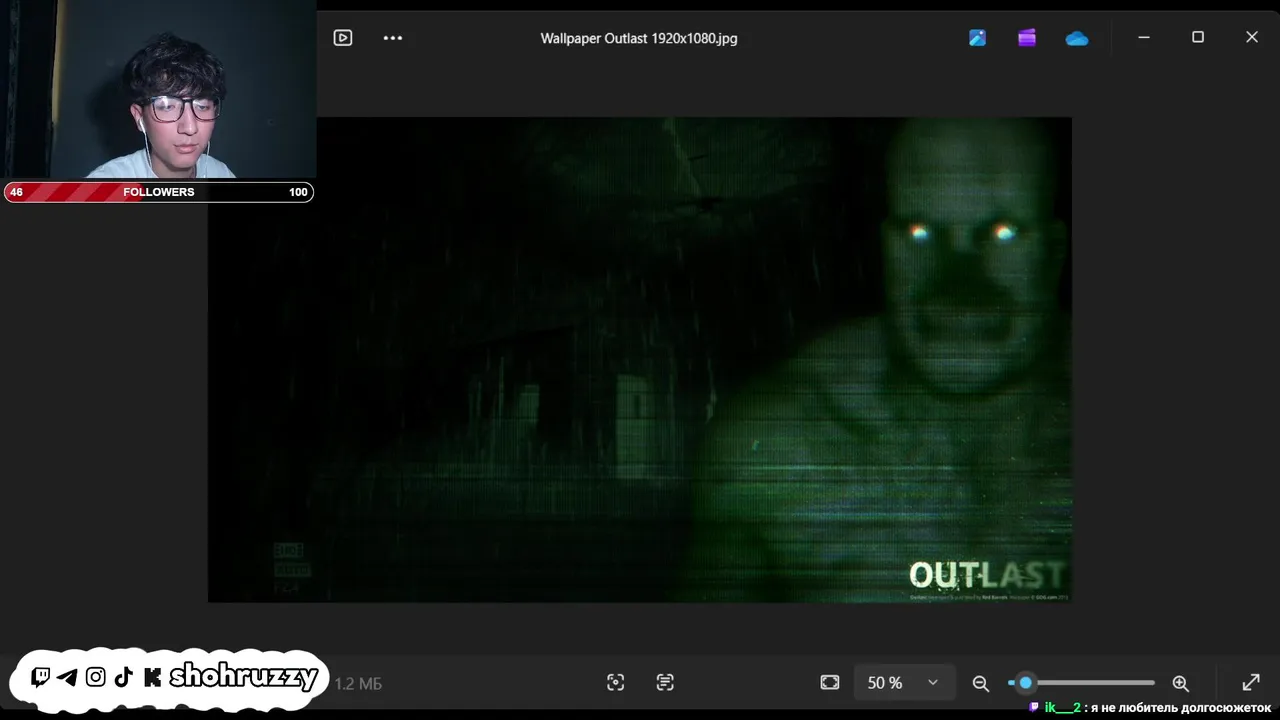Click the Kick icon in the shohruzzy overlay
Screen dimensions: 1280x720
pos(152,677)
